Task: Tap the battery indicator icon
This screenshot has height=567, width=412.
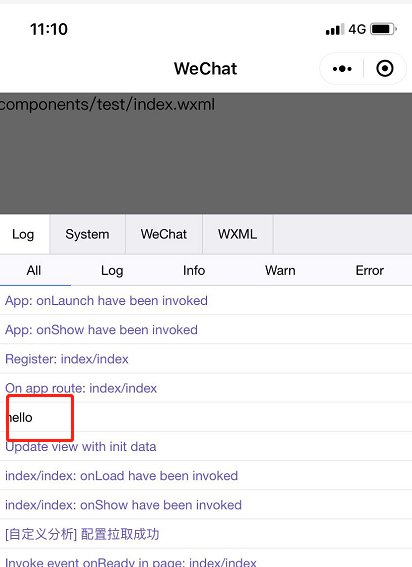Action: [x=383, y=29]
